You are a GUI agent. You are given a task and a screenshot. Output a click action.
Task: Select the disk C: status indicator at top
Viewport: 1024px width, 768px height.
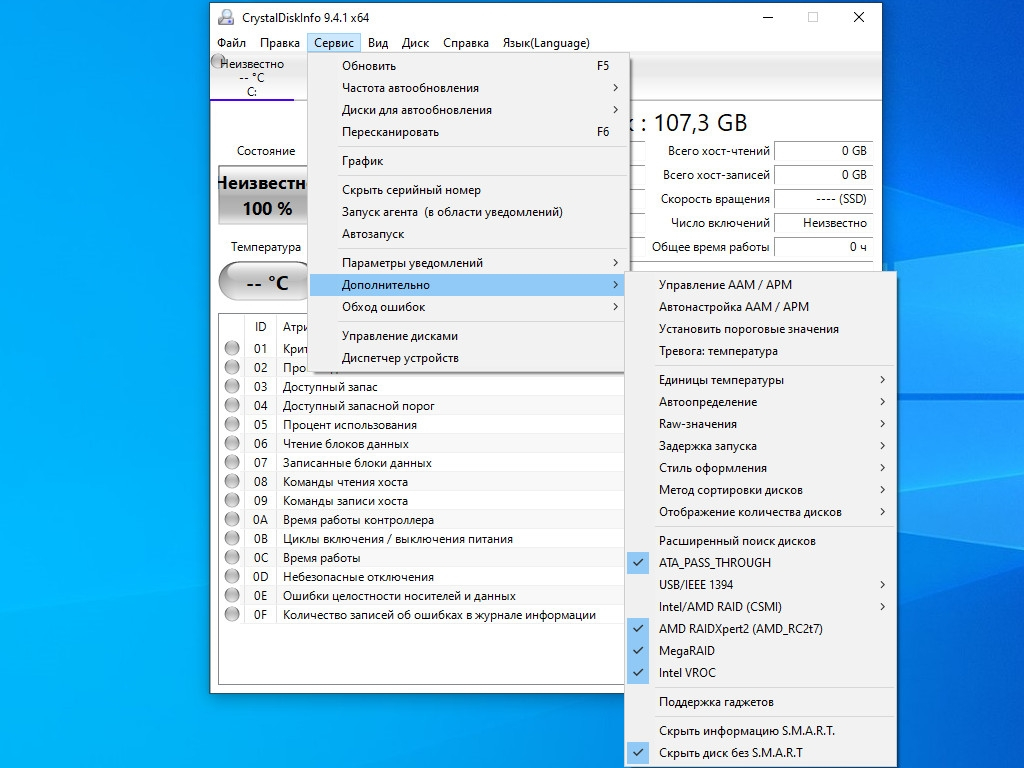coord(218,62)
